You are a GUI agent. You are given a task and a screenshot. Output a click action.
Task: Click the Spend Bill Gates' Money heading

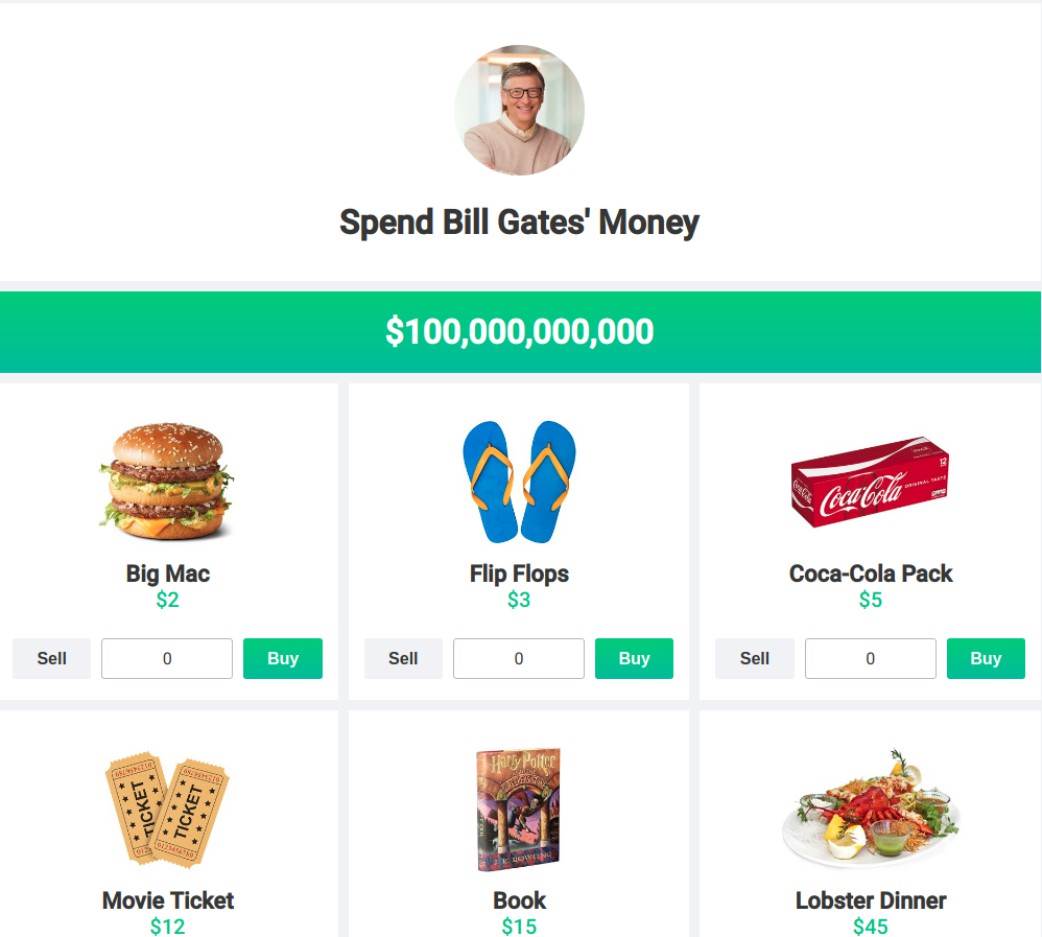click(520, 222)
